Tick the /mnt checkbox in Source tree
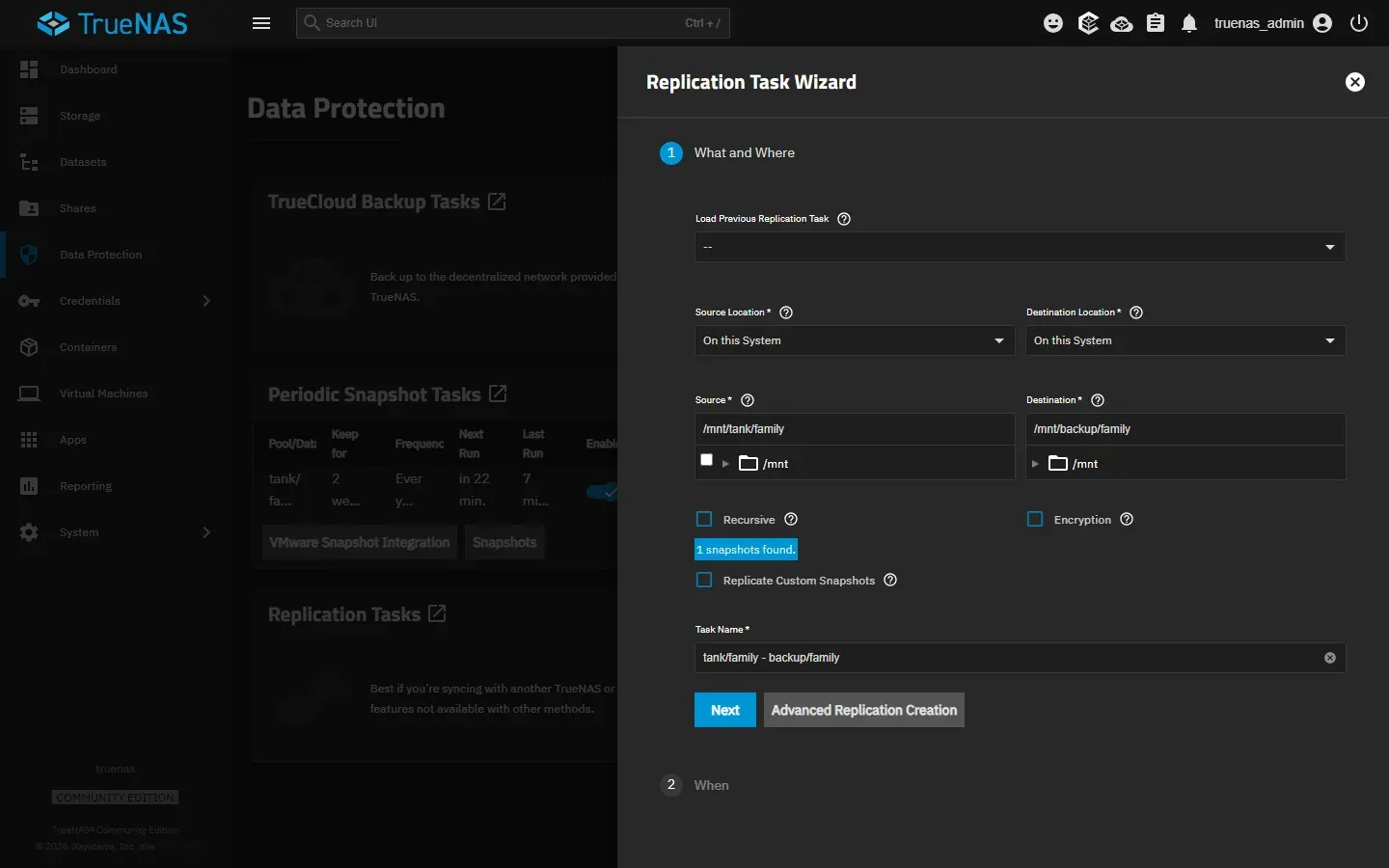Viewport: 1389px width, 868px height. point(707,460)
